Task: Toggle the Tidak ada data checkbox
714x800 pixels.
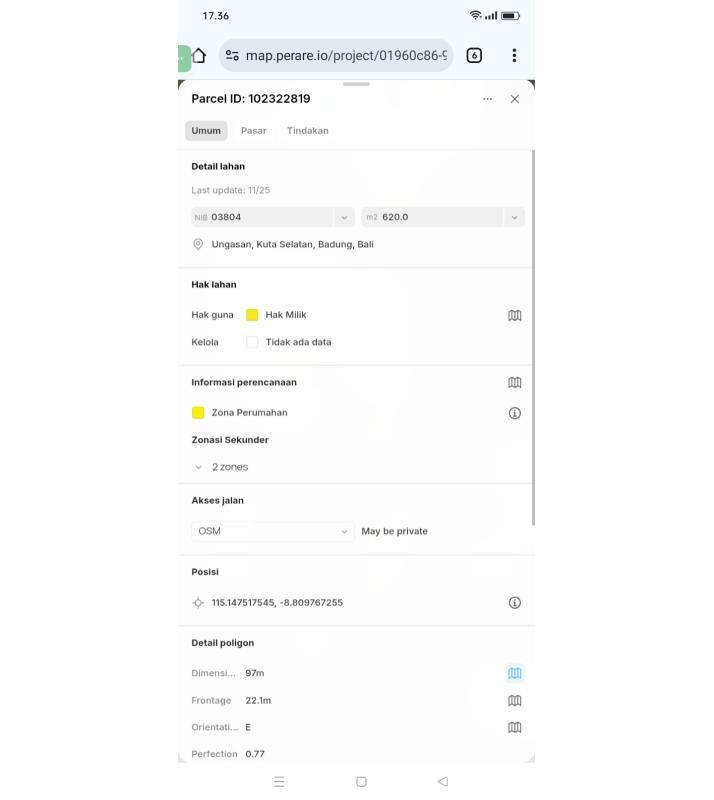Action: coord(252,342)
